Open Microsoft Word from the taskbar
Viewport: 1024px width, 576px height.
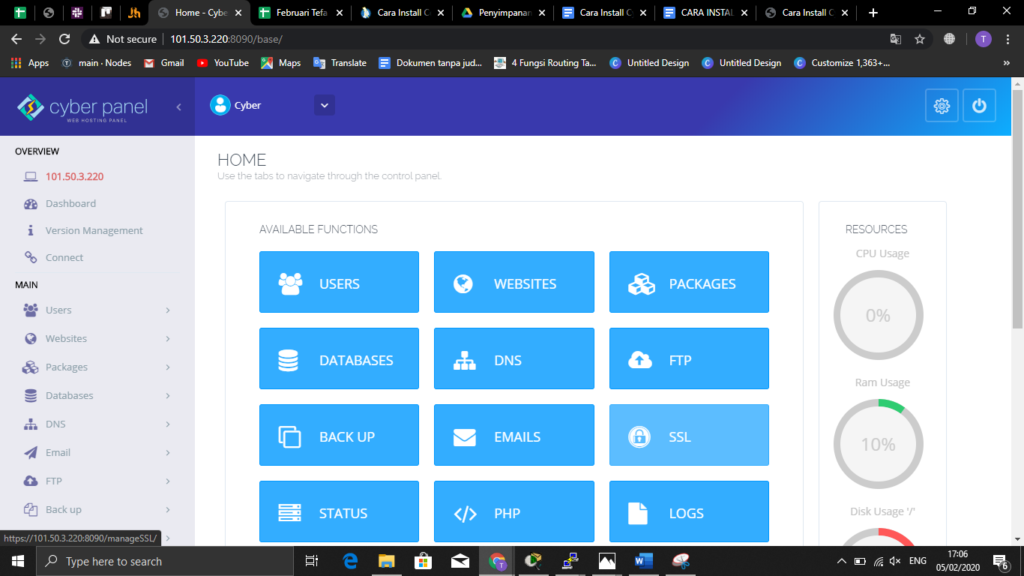click(x=643, y=561)
